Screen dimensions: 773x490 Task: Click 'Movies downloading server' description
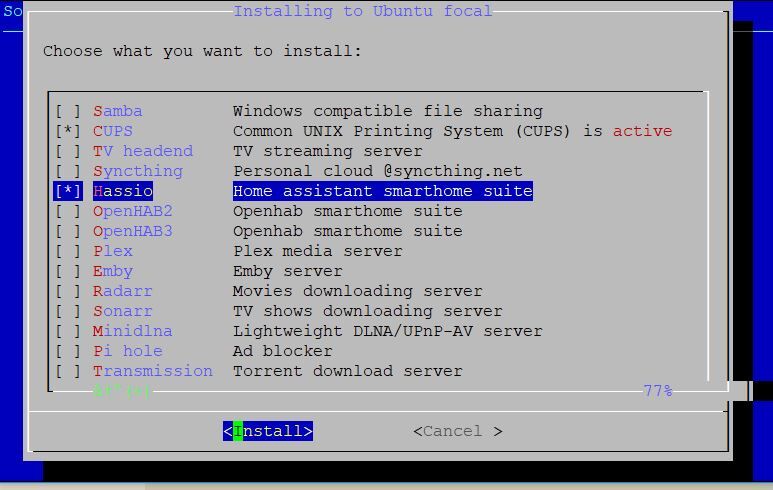[358, 291]
